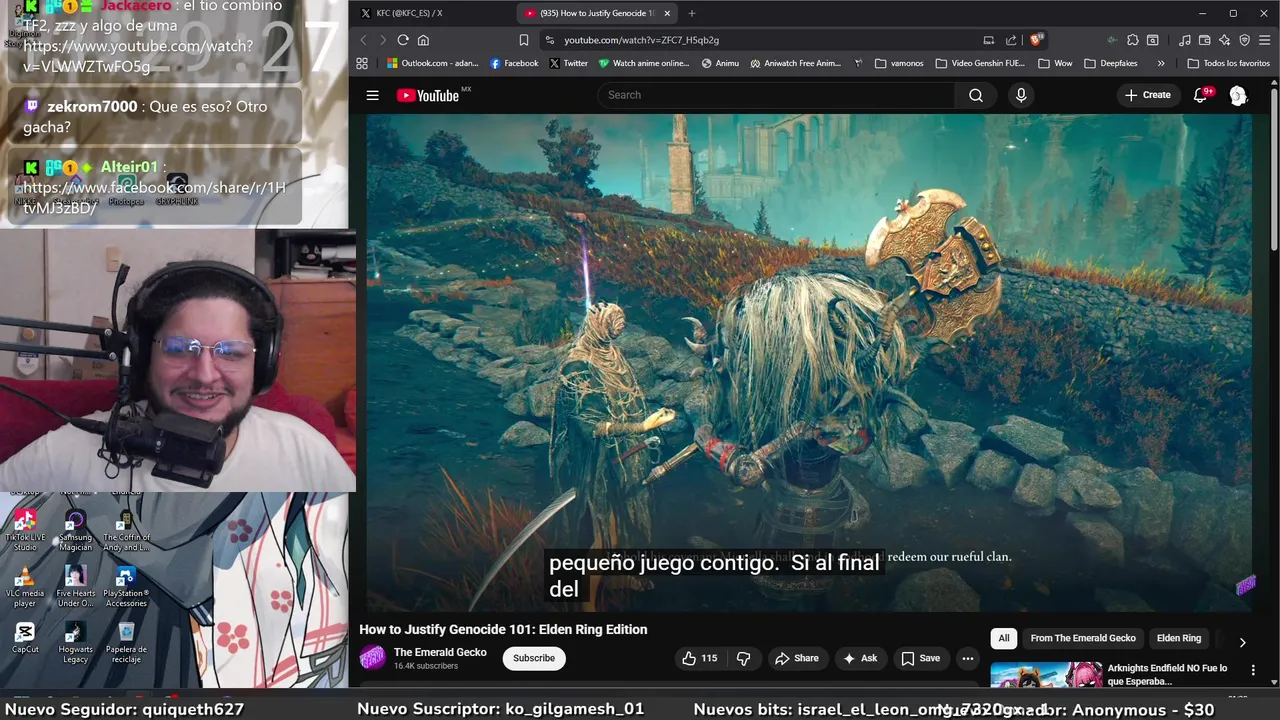
Task: Select the VLC media player desktop icon
Action: pos(25,586)
